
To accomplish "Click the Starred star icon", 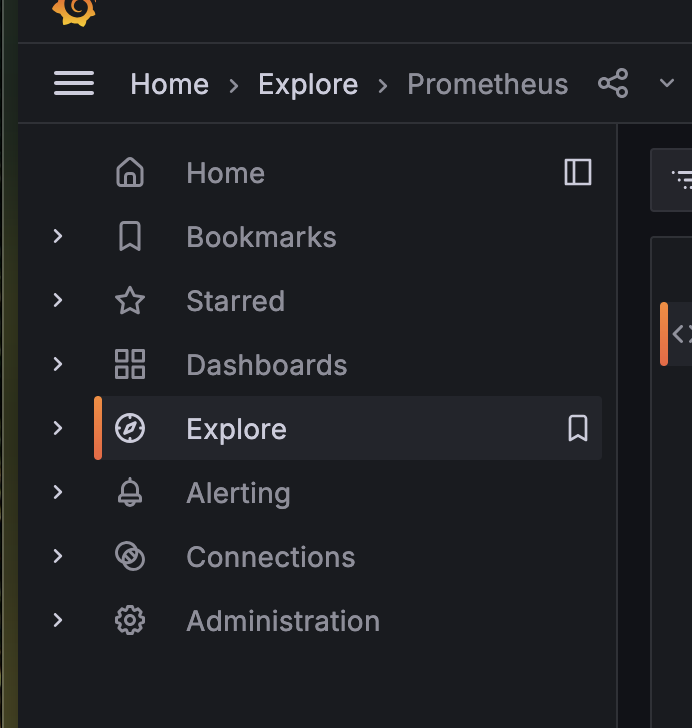I will [x=130, y=301].
